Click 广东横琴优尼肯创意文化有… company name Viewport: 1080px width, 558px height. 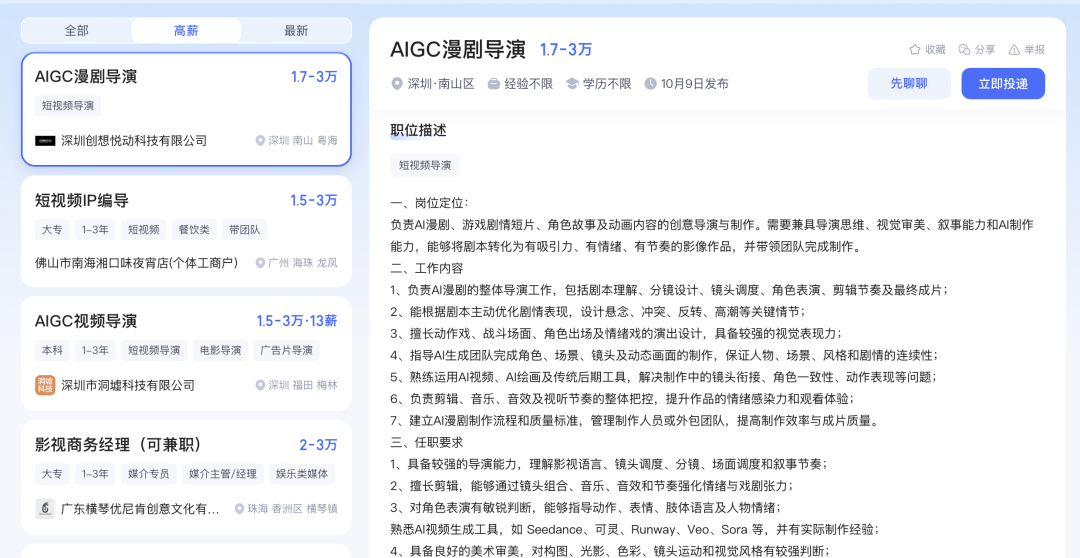pyautogui.click(x=141, y=509)
